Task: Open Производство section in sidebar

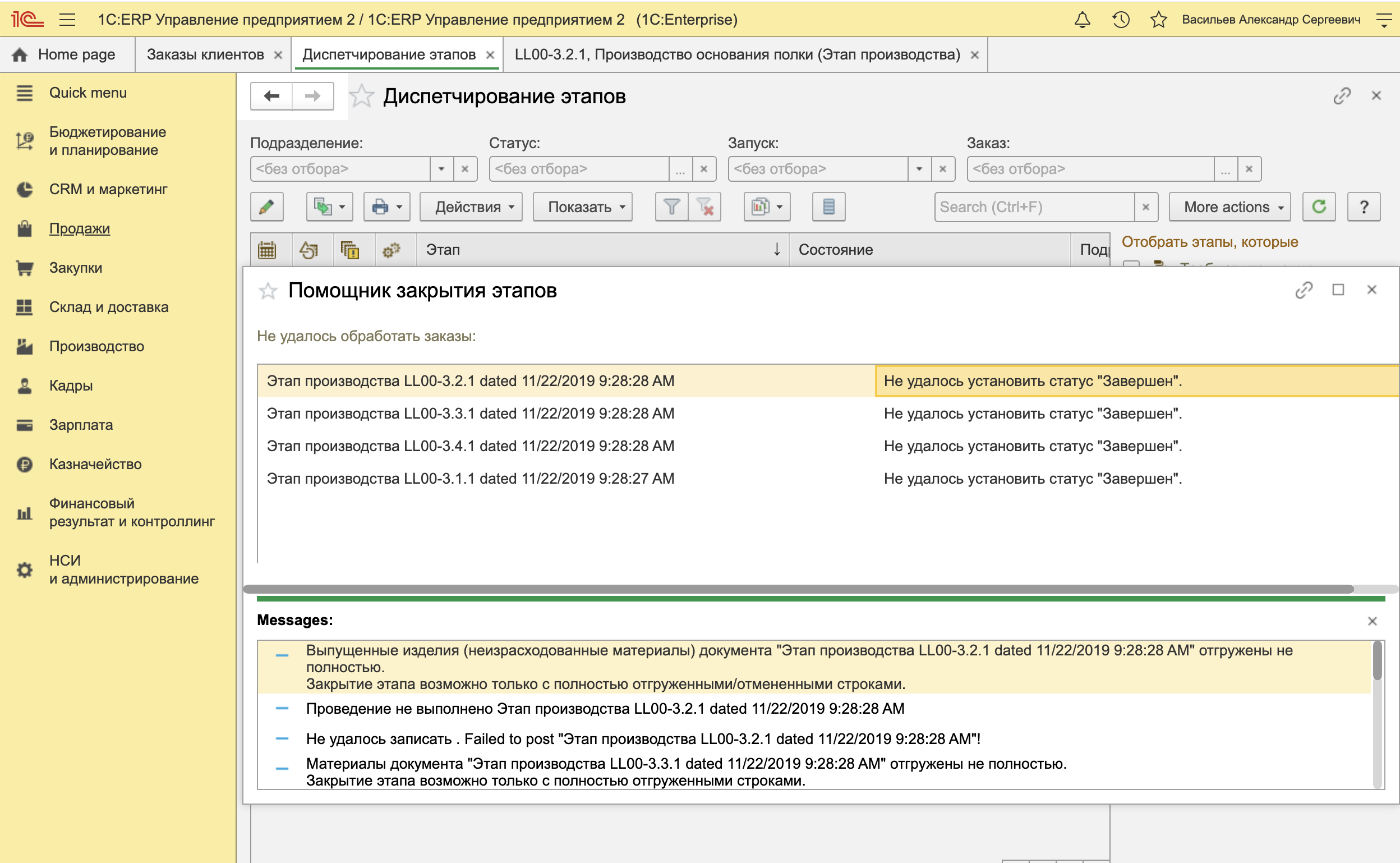Action: (96, 346)
